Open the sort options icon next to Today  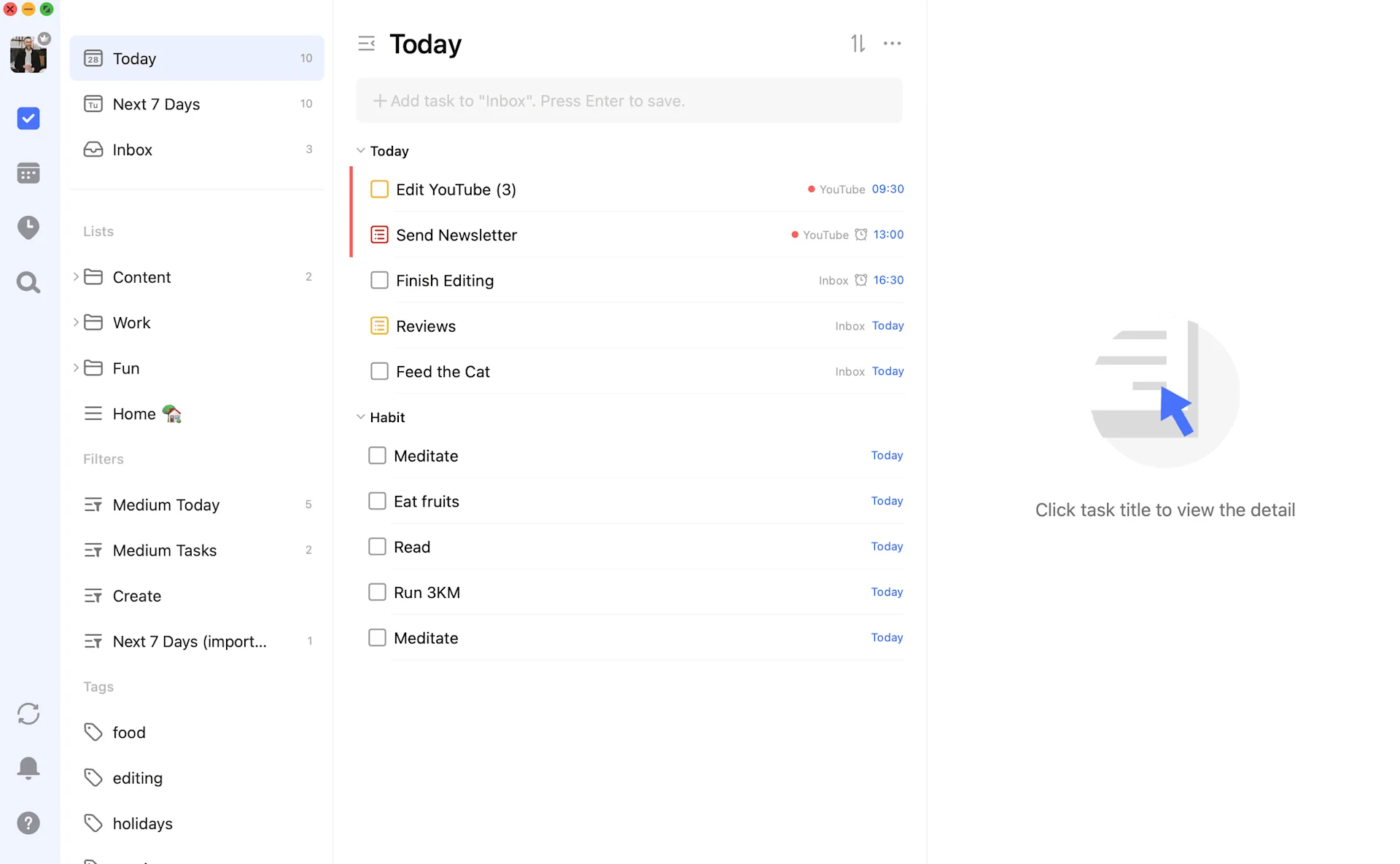coord(858,43)
